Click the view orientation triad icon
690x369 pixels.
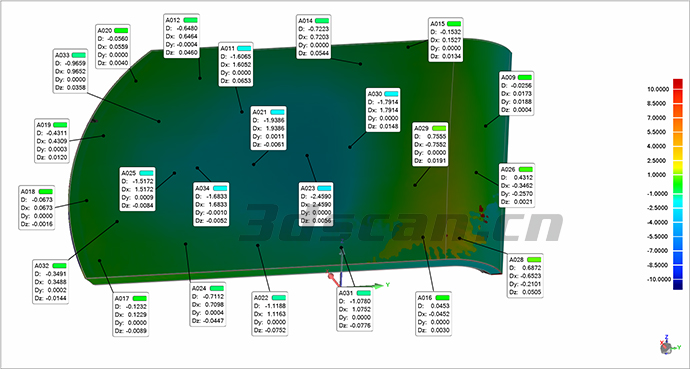pyautogui.click(x=666, y=346)
